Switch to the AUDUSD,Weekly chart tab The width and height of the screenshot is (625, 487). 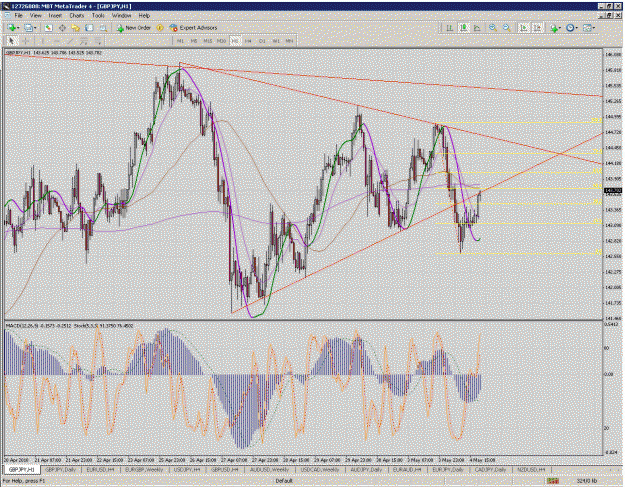click(x=269, y=470)
